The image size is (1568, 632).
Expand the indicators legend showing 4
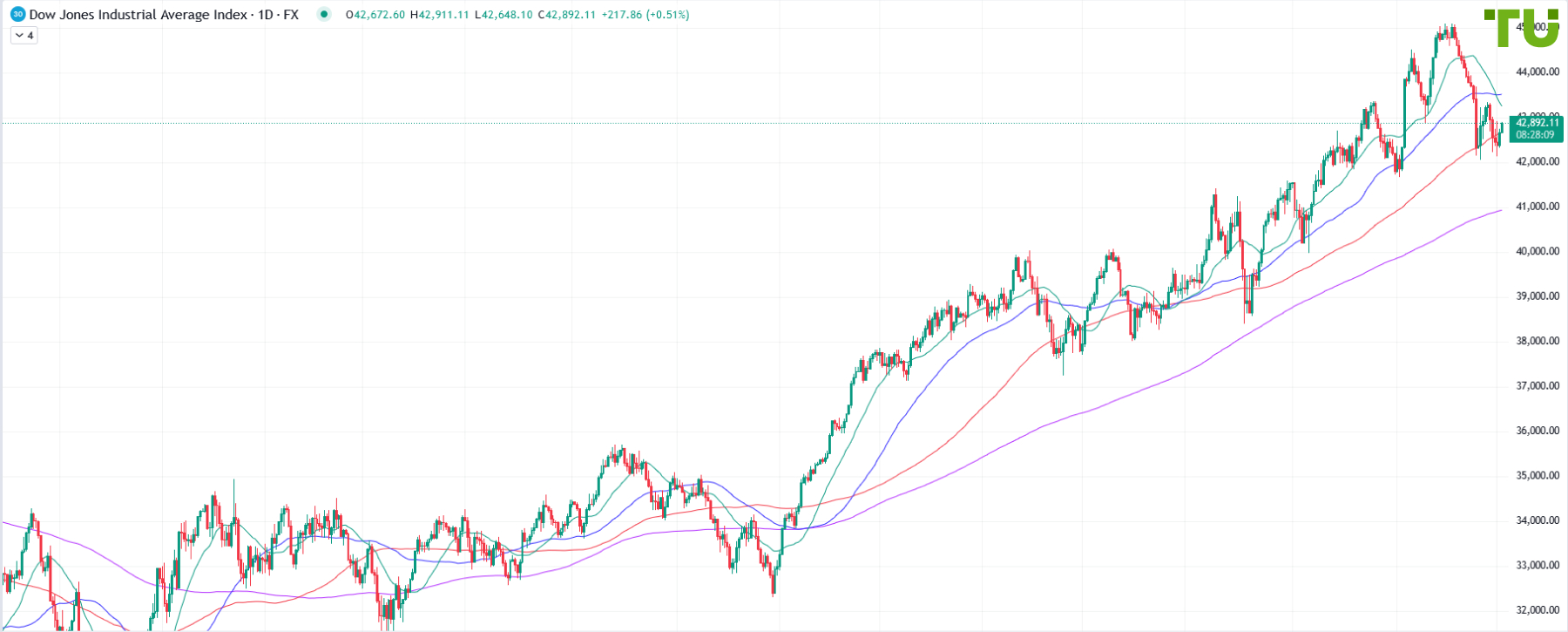tap(24, 36)
